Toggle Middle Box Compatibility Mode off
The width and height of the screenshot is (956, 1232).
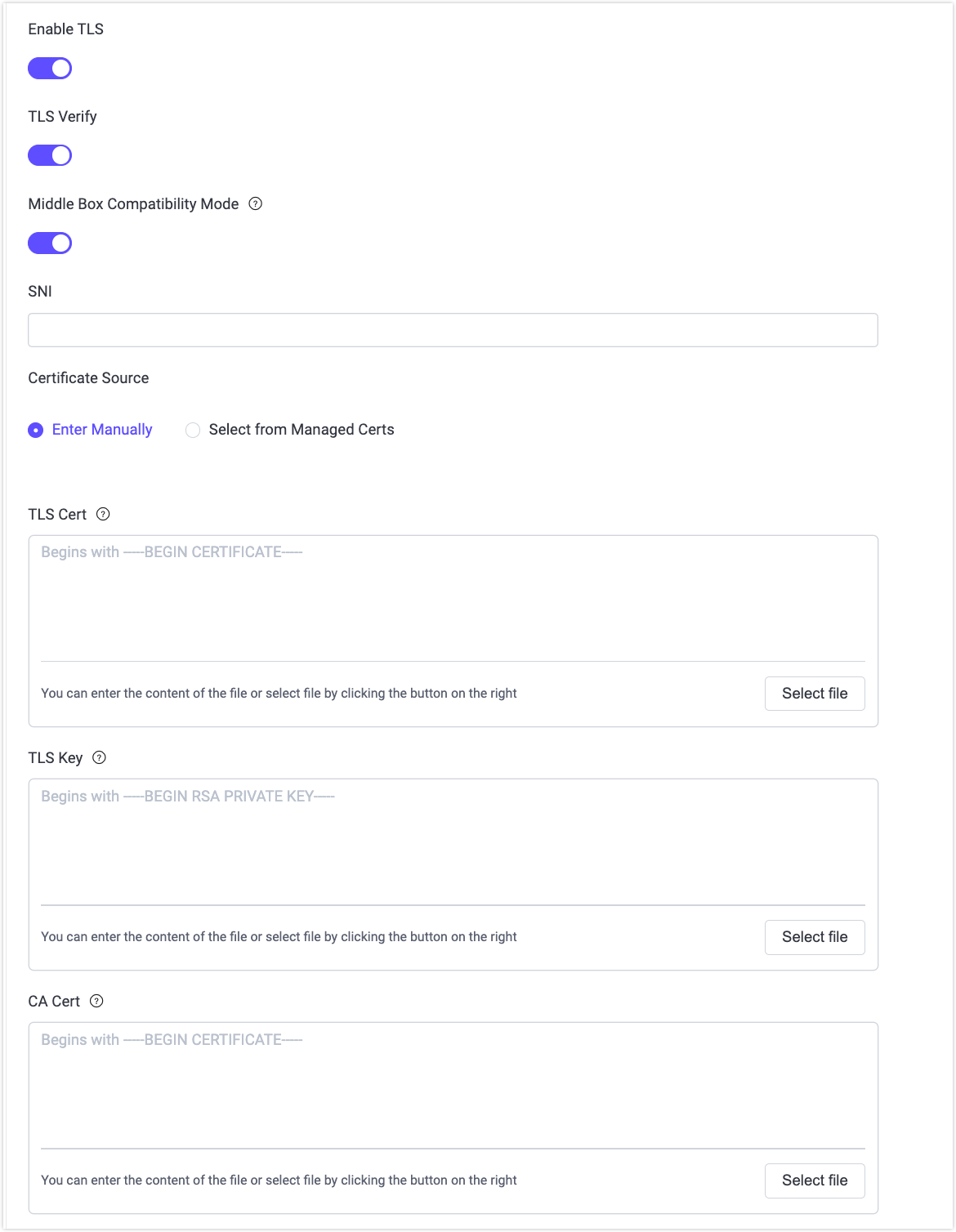(x=49, y=243)
